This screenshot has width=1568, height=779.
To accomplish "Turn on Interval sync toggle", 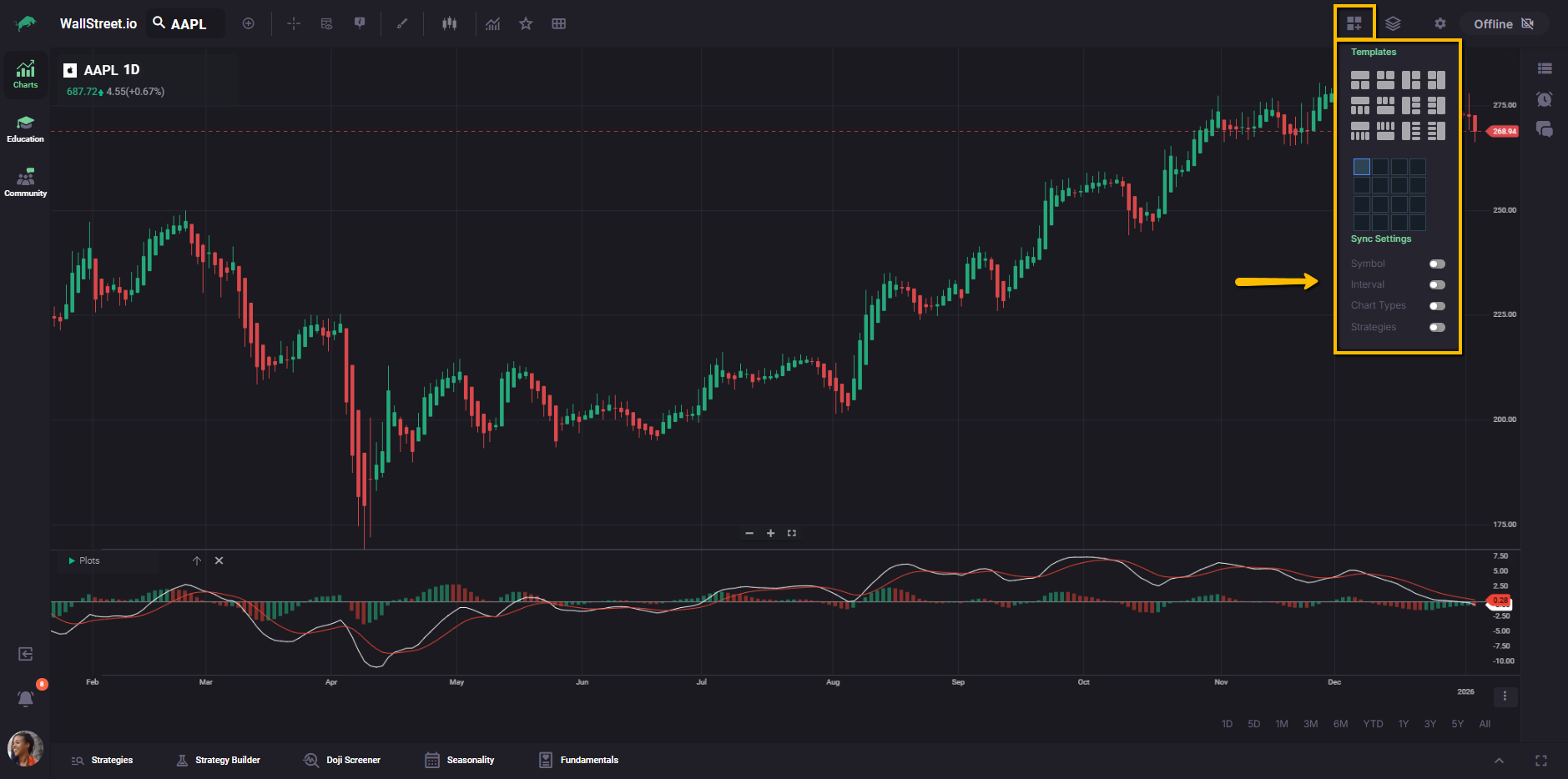I will click(1437, 284).
